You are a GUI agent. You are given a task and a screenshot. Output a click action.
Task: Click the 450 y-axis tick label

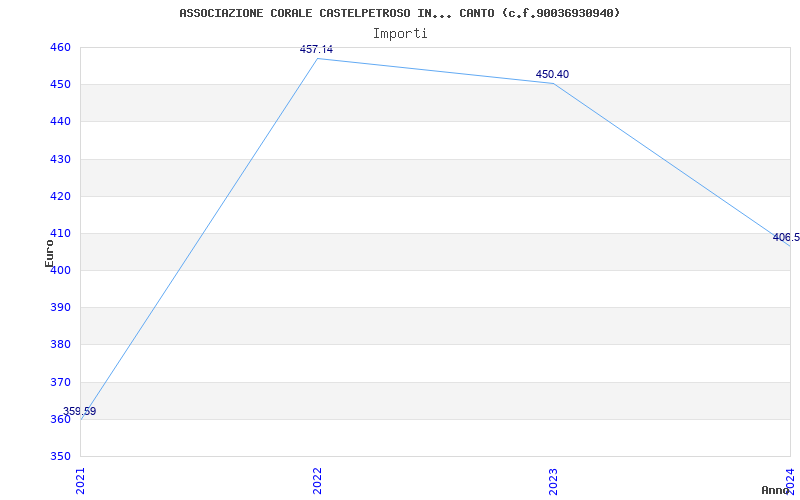(x=60, y=84)
